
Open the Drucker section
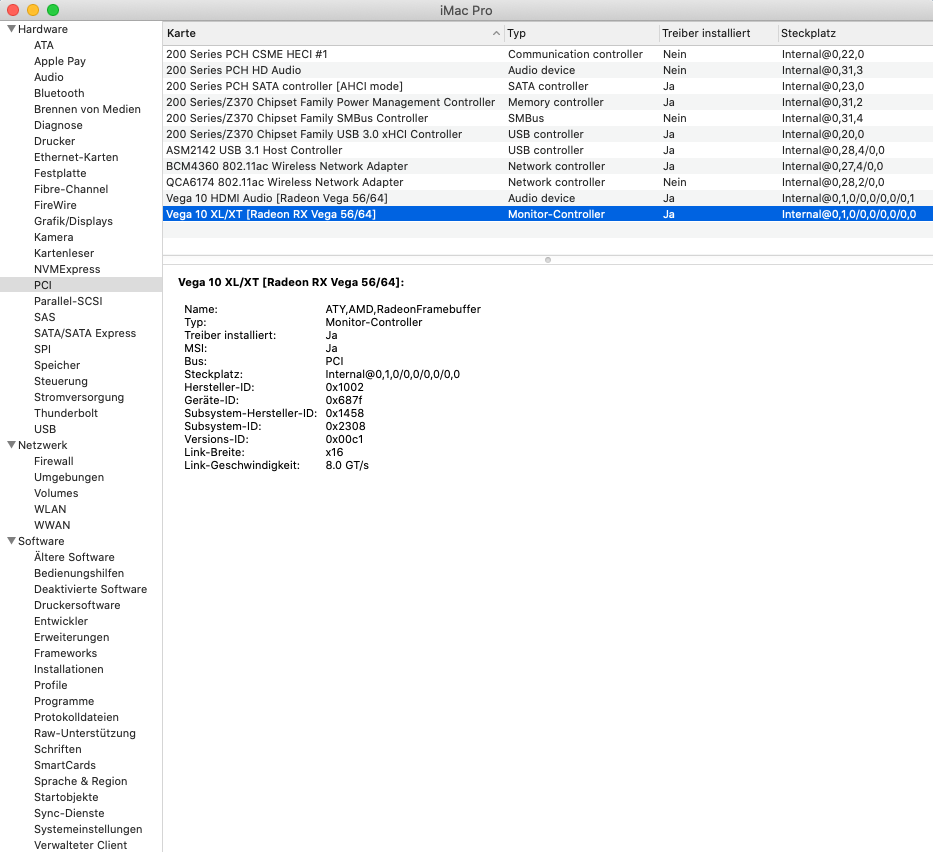point(54,142)
